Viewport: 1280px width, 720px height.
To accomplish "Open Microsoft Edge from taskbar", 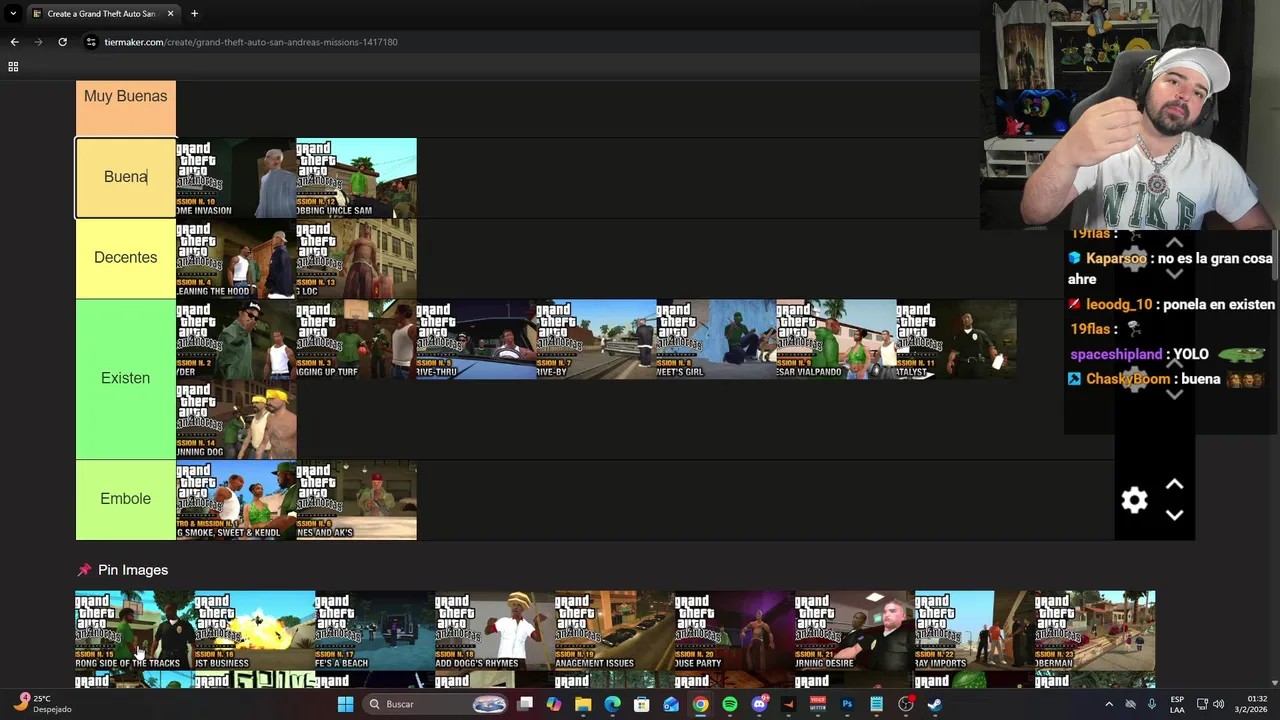I will [x=612, y=704].
